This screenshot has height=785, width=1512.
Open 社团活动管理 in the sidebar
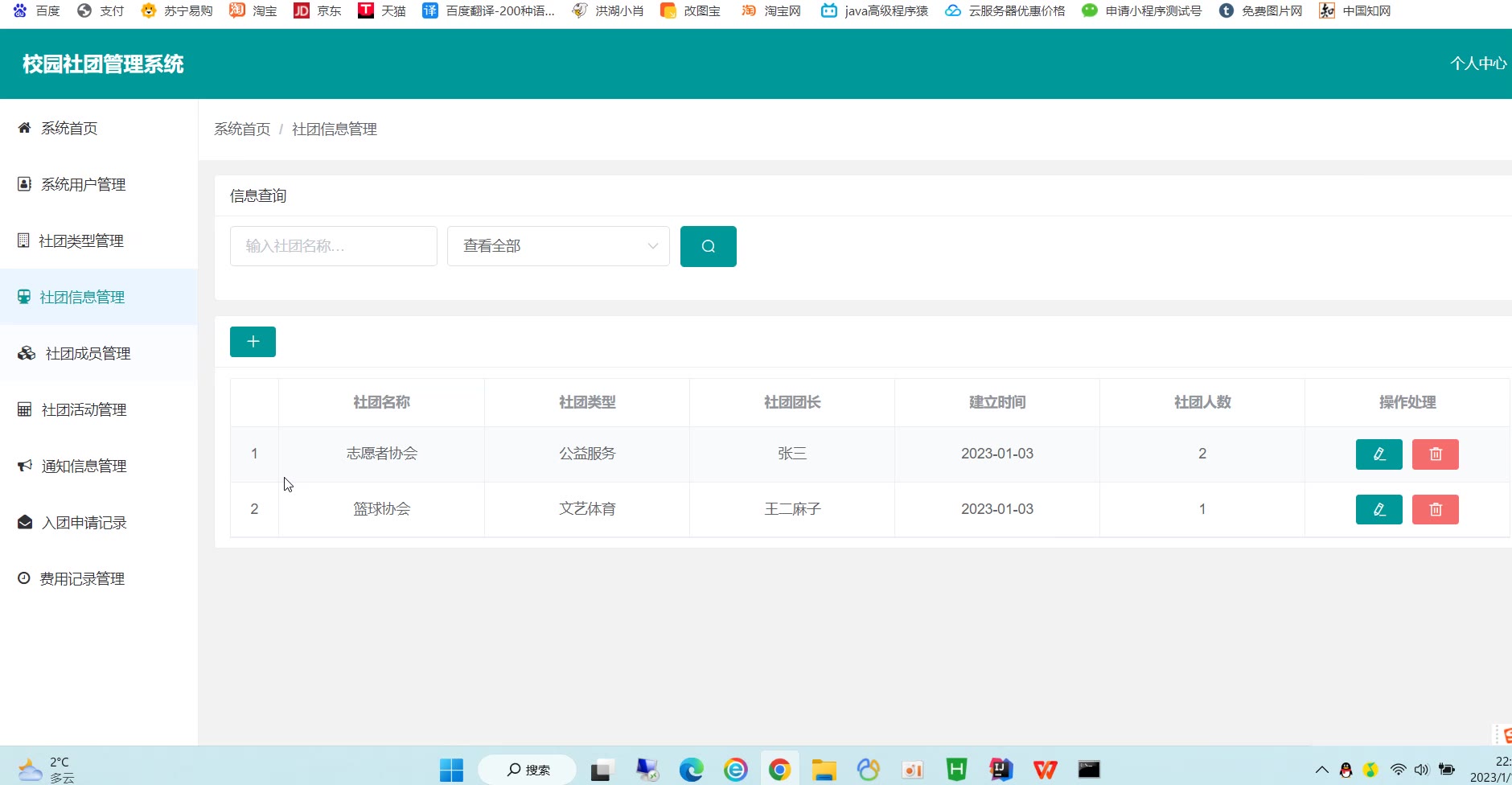click(84, 410)
